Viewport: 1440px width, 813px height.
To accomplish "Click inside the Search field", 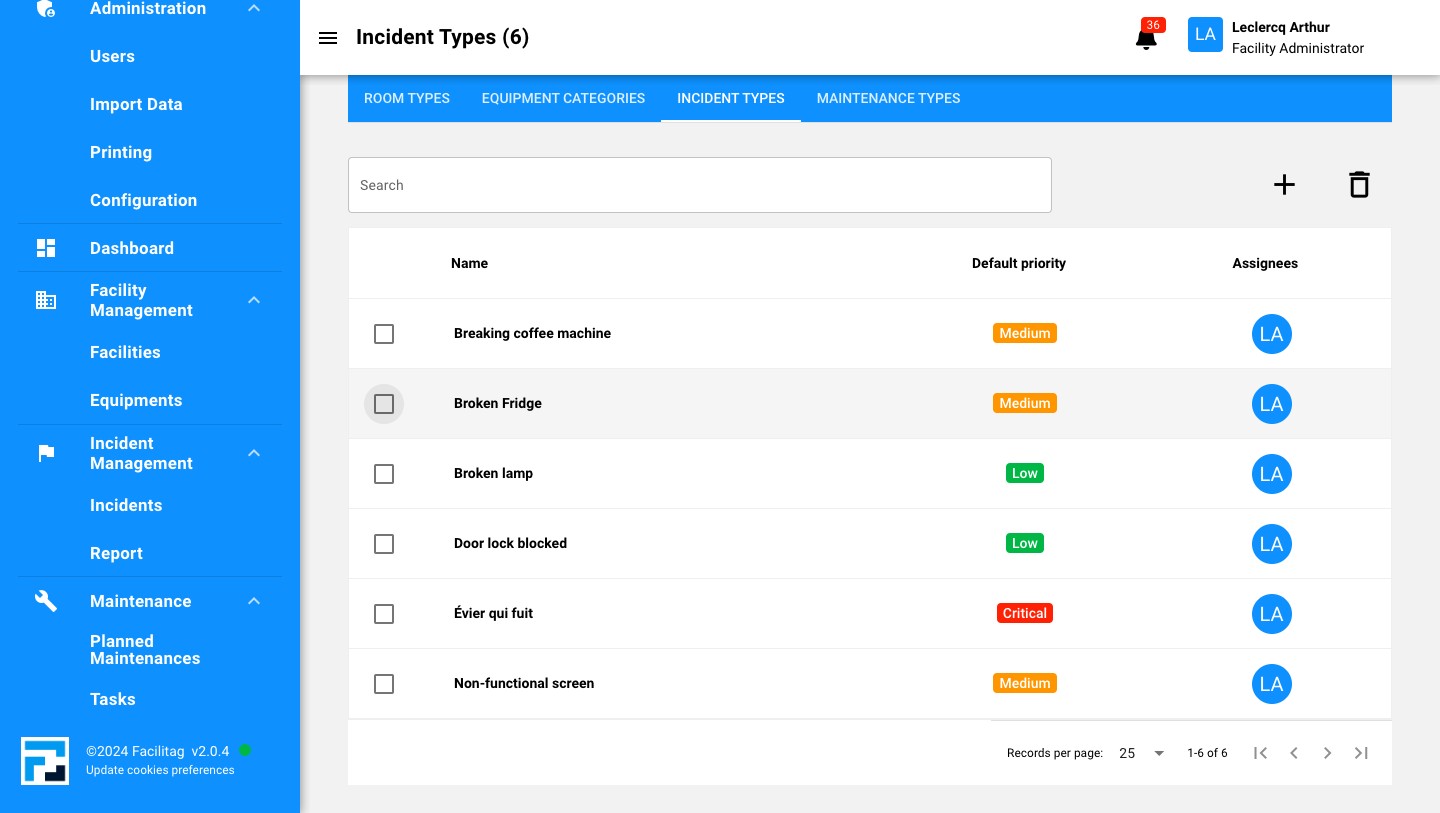I will click(x=700, y=185).
